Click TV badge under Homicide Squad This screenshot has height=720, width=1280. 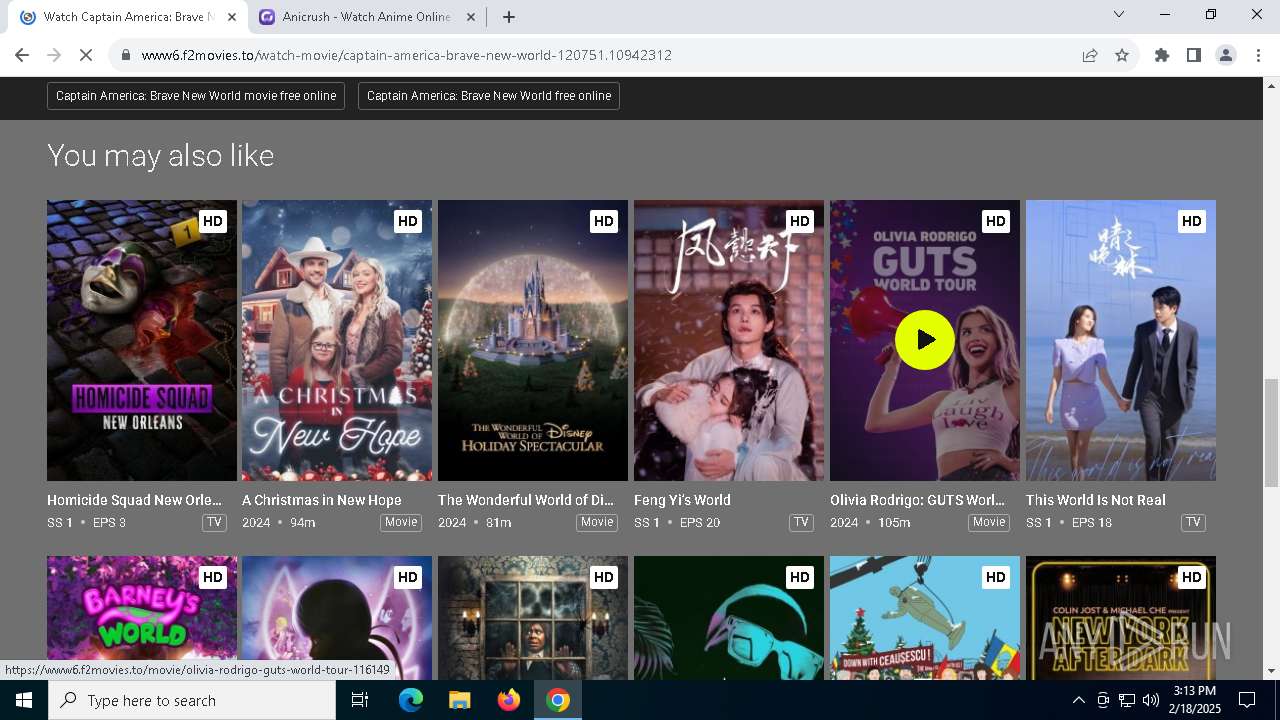(214, 522)
